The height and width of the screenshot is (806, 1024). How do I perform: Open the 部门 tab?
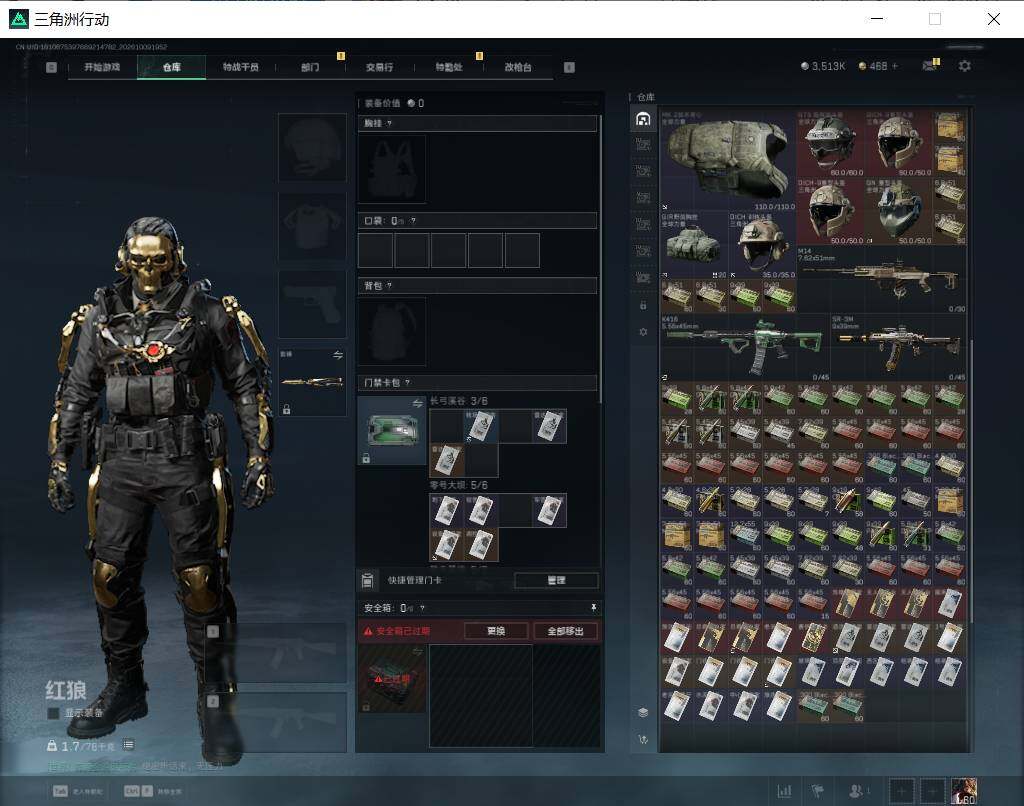[x=310, y=67]
